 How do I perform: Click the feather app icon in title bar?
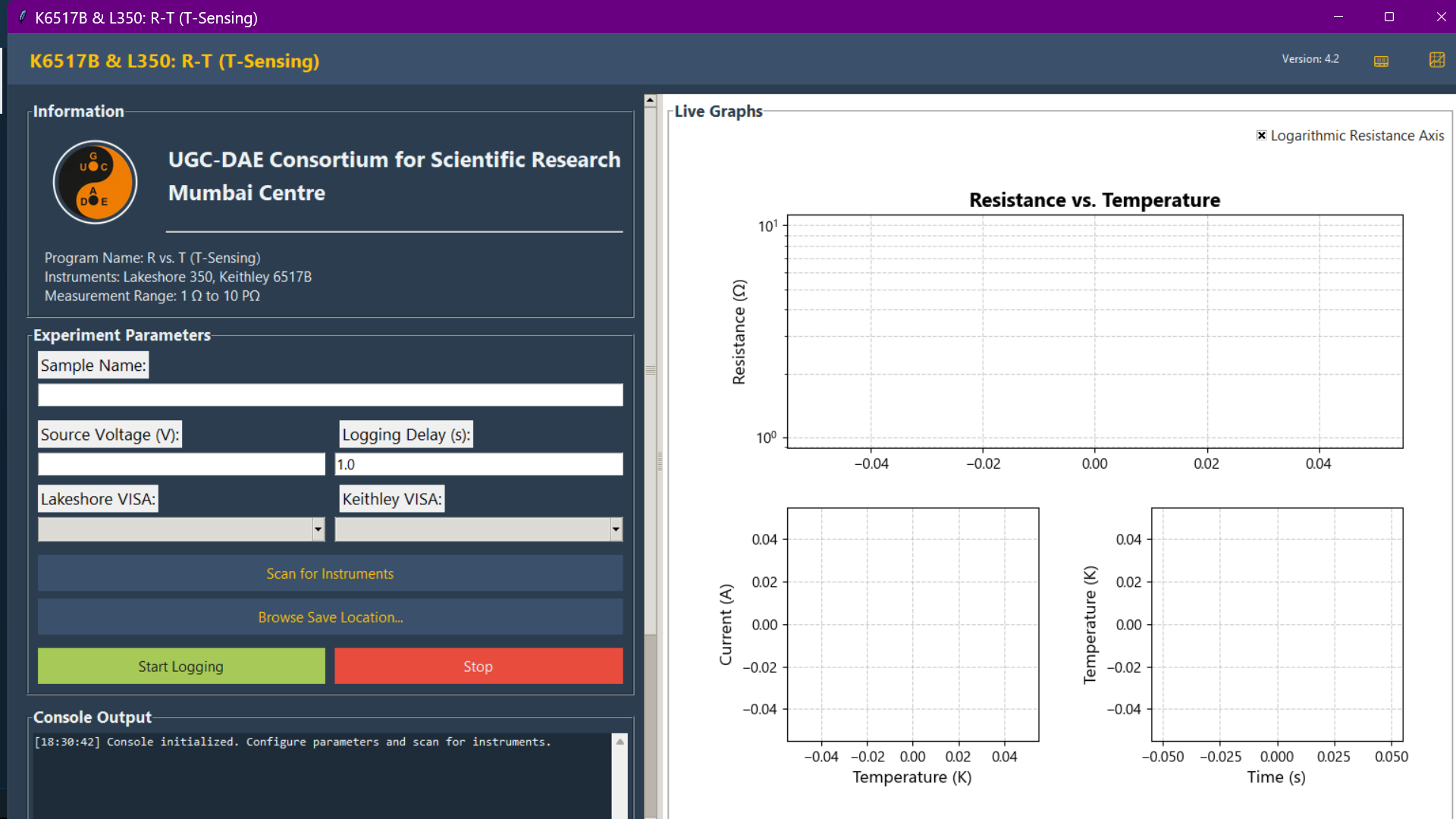click(22, 17)
